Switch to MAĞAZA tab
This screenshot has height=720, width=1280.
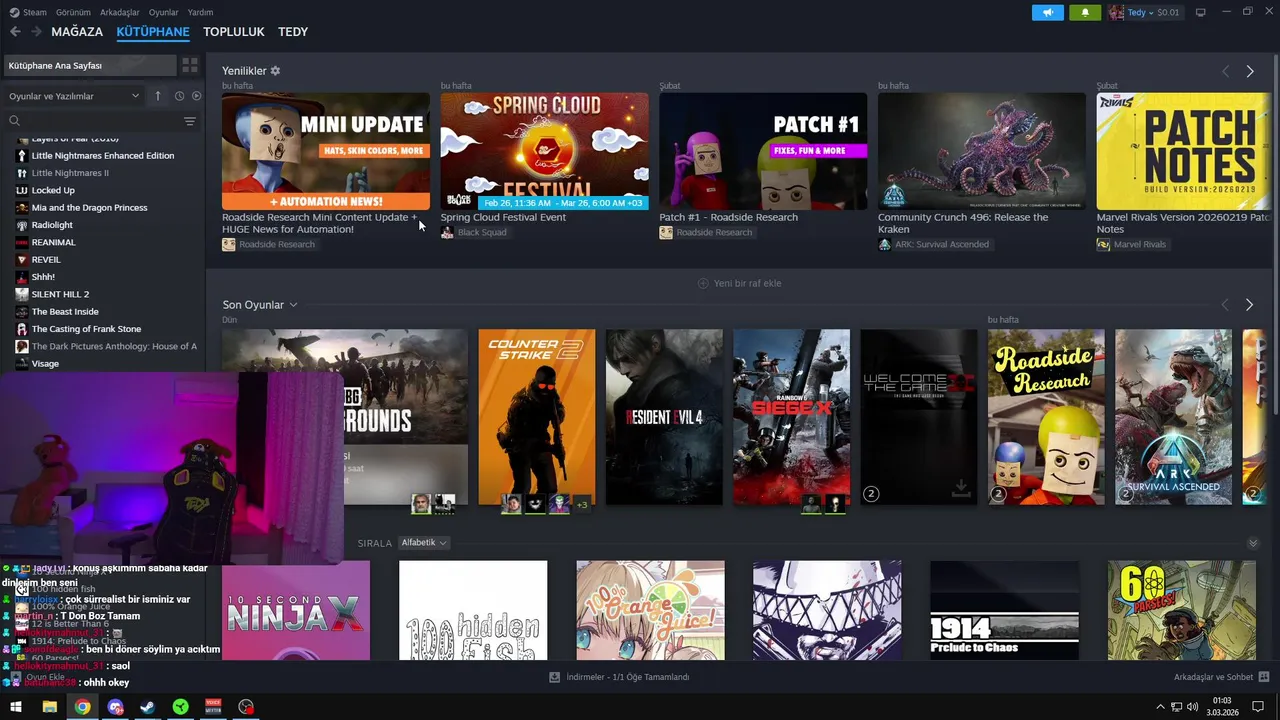(77, 32)
